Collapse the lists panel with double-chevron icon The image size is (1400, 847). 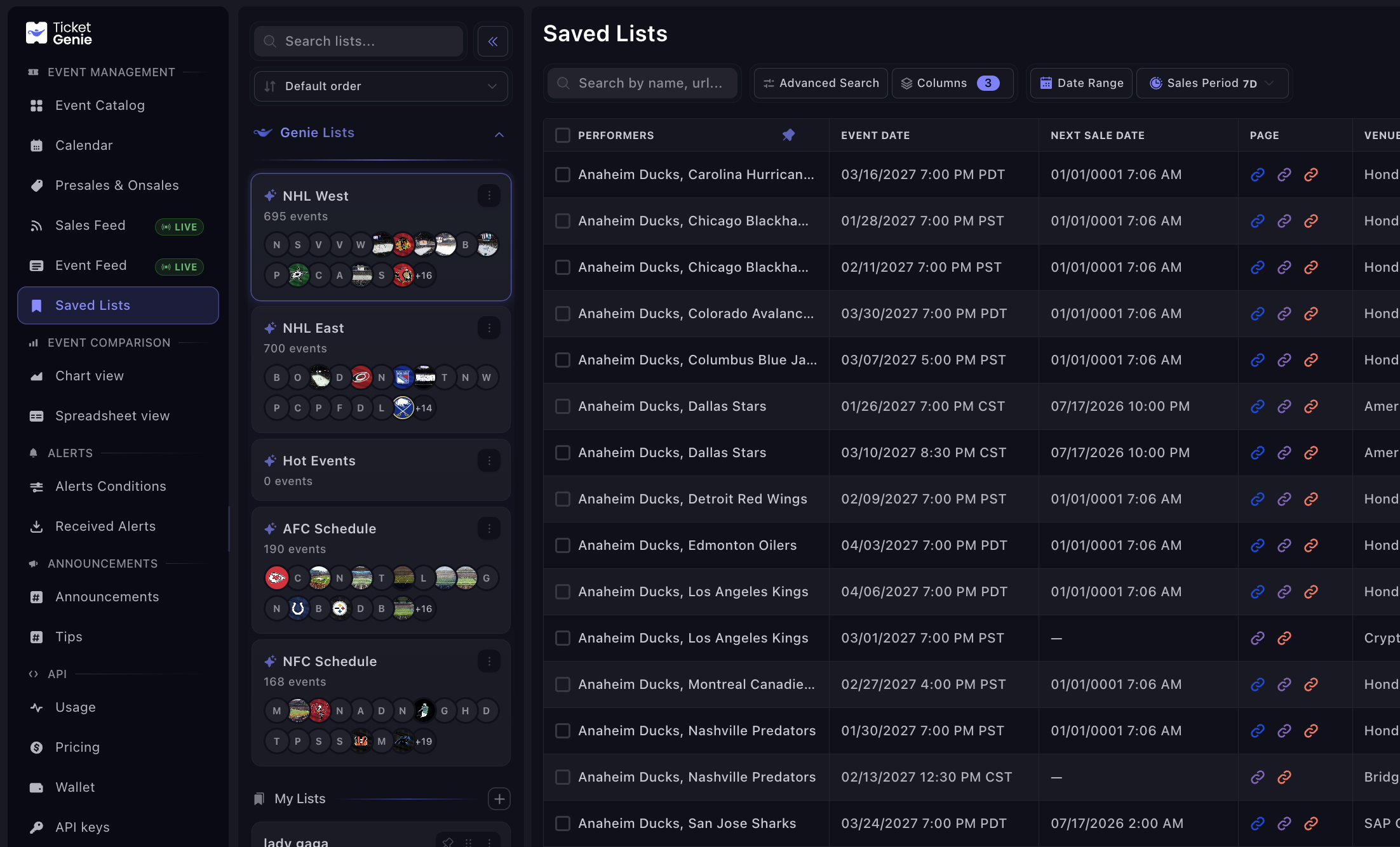(x=492, y=41)
